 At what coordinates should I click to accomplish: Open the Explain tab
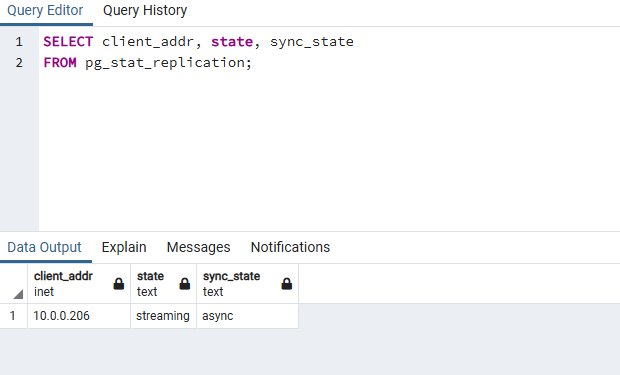pos(124,247)
